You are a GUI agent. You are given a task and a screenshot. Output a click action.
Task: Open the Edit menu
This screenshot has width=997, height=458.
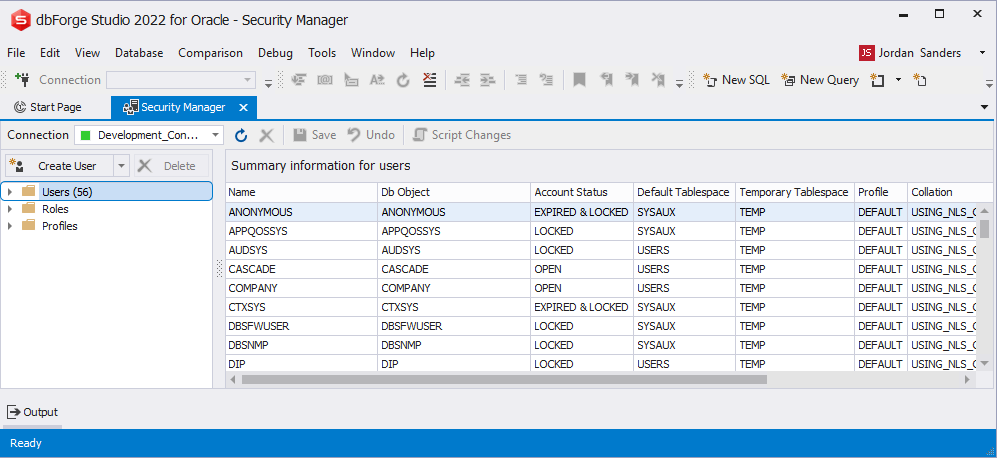[x=50, y=53]
